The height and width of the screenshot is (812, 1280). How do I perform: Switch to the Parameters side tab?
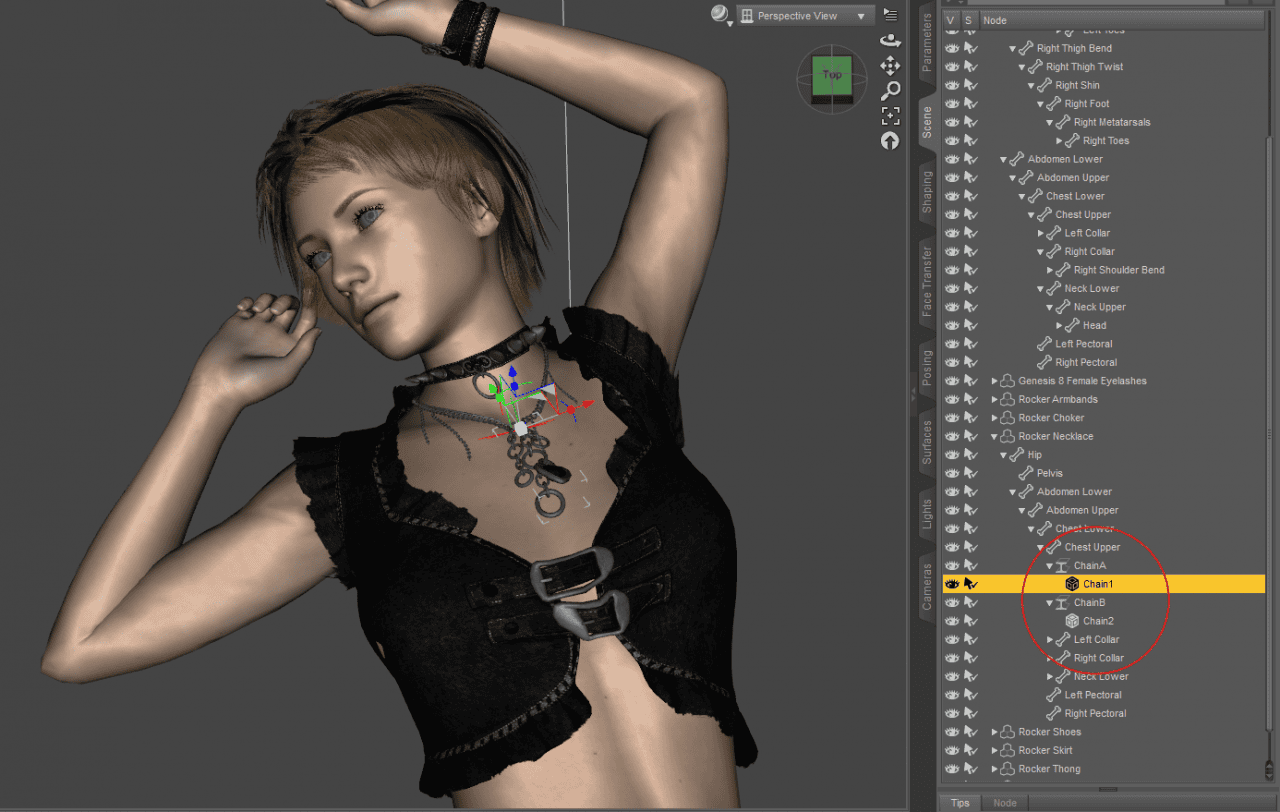click(x=926, y=44)
